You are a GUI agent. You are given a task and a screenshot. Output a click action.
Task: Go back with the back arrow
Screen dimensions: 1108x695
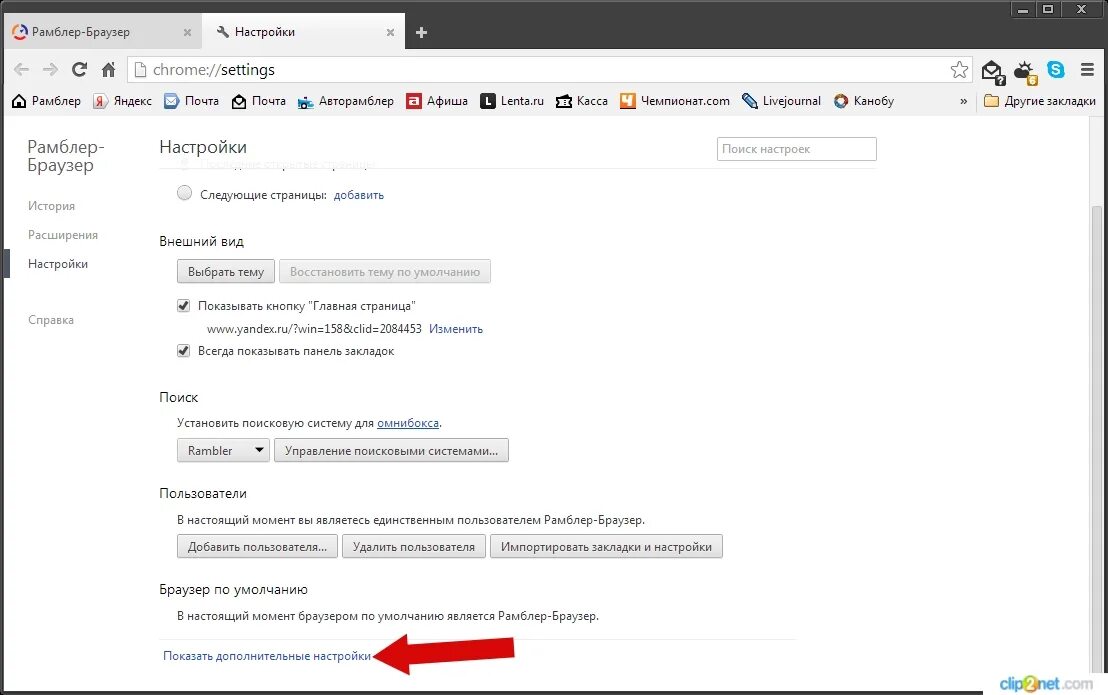click(22, 69)
